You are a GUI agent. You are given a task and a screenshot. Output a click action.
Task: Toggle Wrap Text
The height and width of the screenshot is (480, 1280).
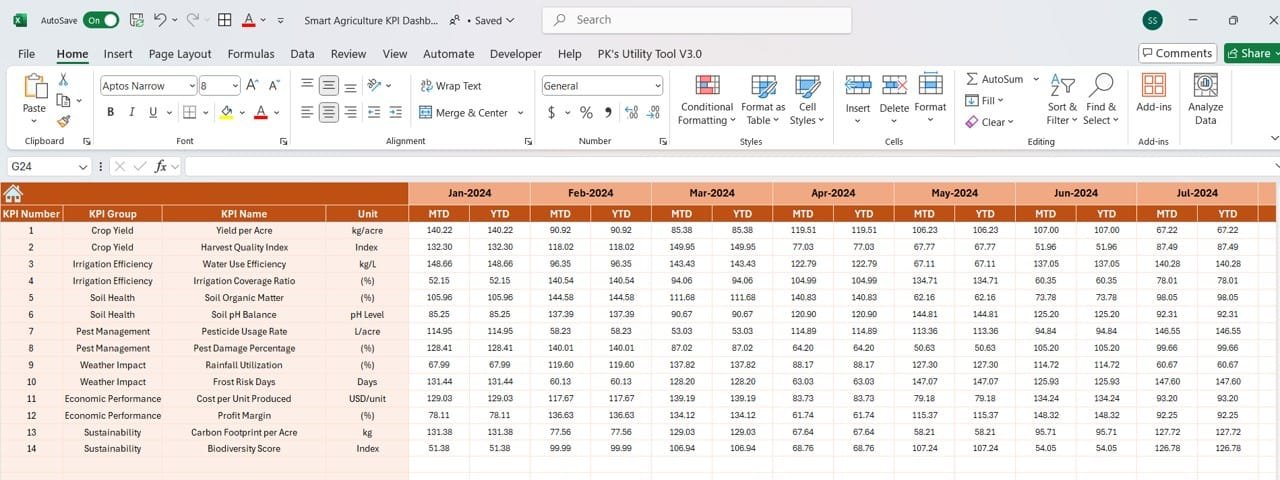[451, 86]
